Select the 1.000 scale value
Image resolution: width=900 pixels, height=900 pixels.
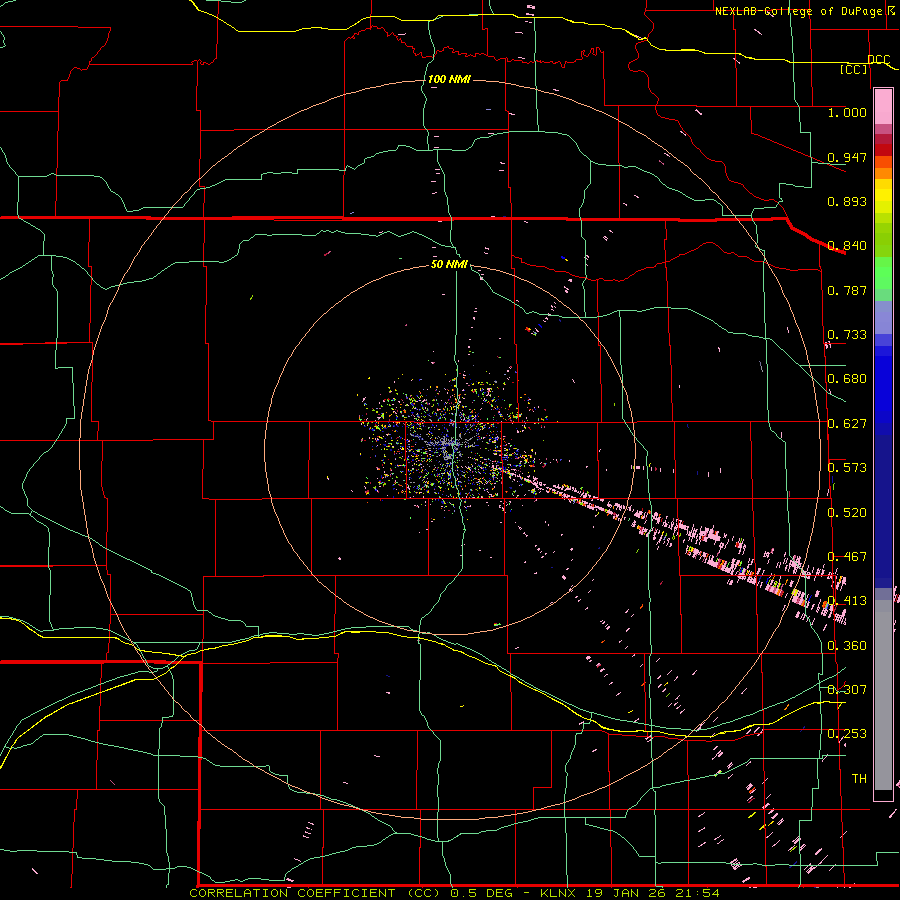point(847,112)
